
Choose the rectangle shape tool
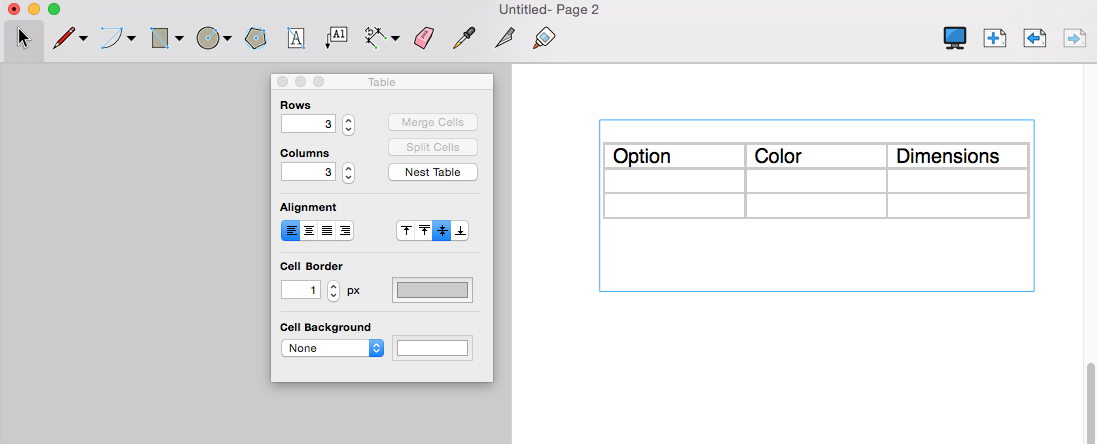160,38
